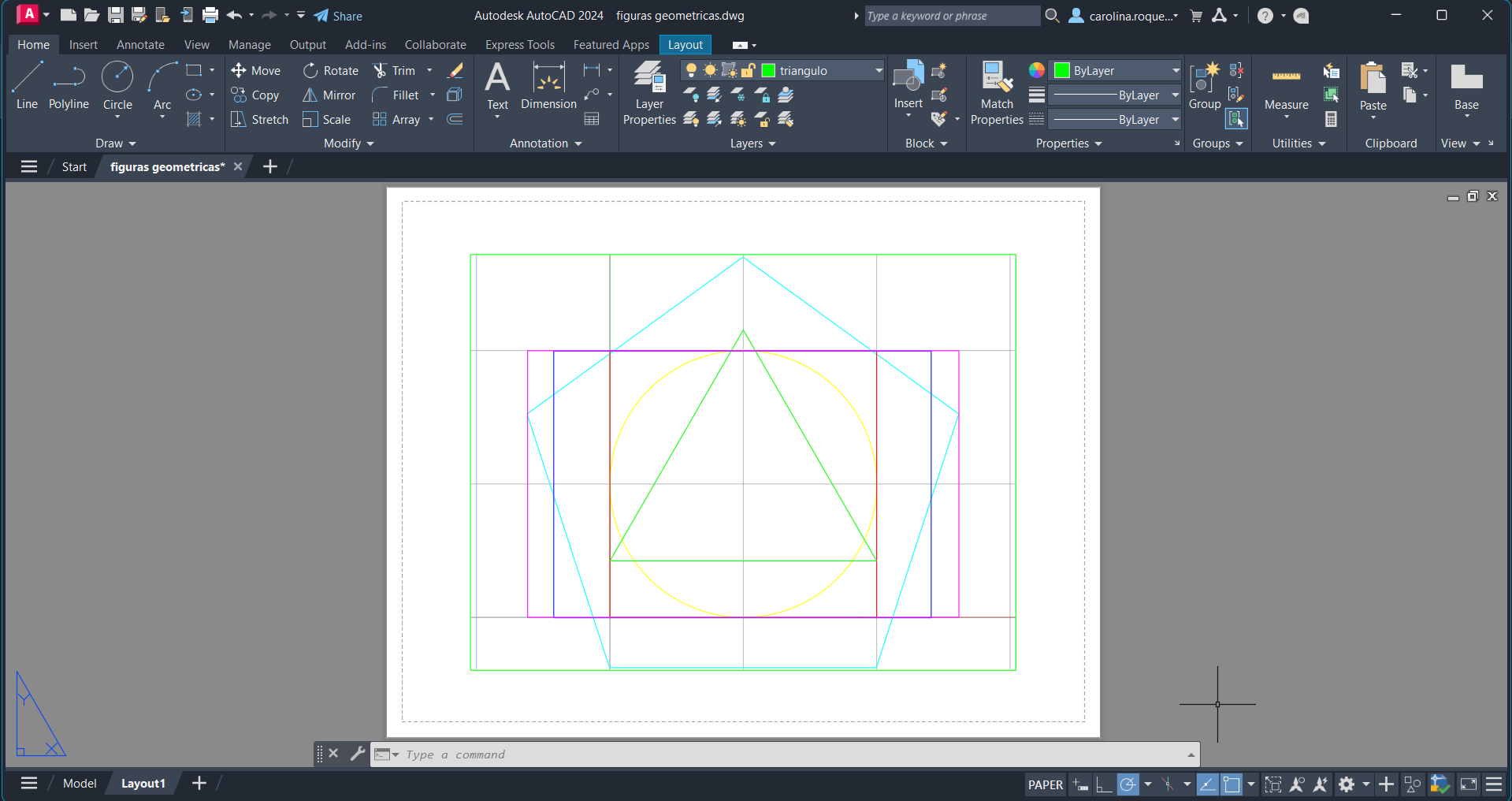Screen dimensions: 1512x801
Task: Activate the Rotate tool
Action: [310, 70]
